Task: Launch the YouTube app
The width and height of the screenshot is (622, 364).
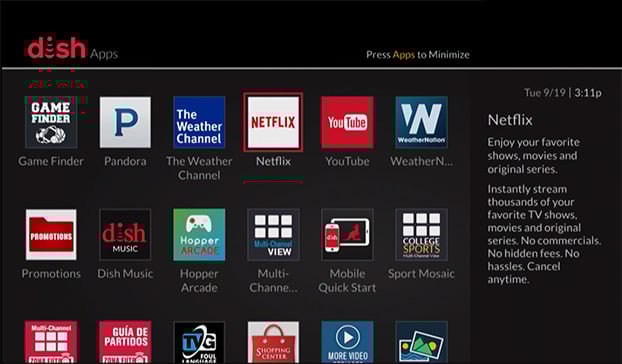Action: pos(347,122)
